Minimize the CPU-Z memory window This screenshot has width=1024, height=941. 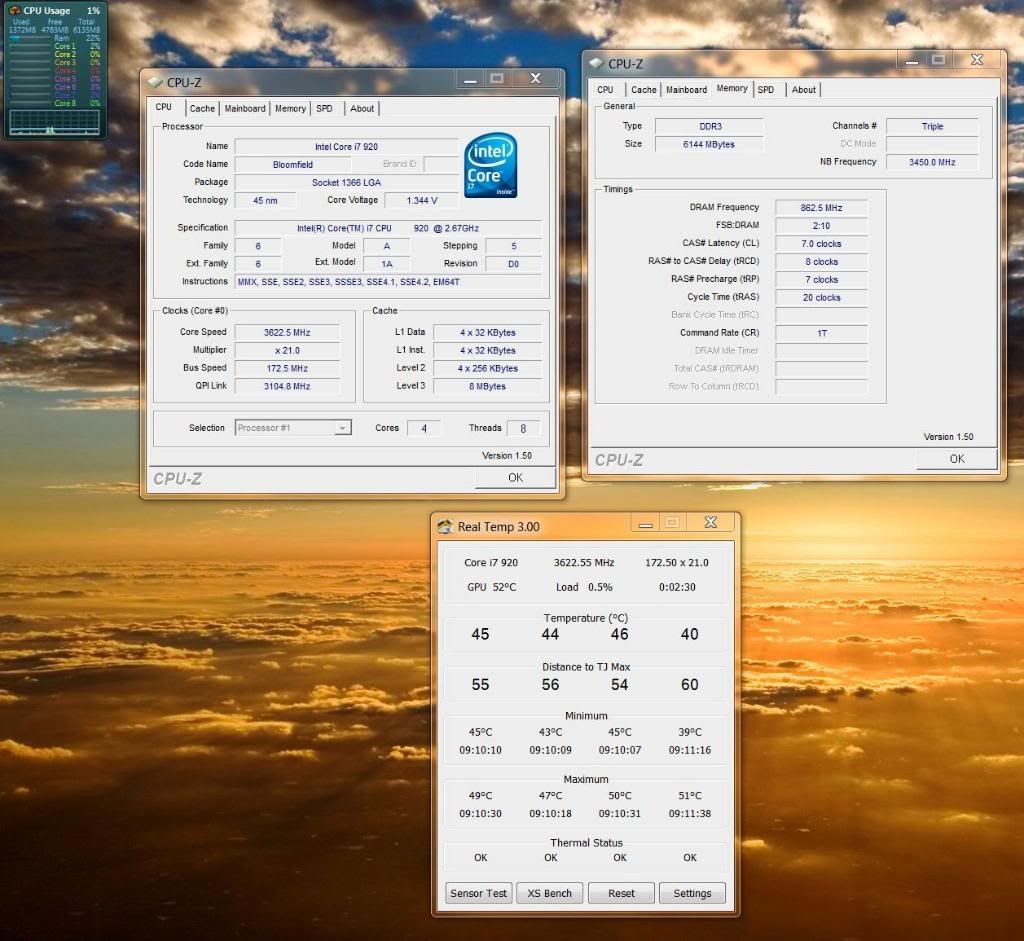(x=912, y=61)
